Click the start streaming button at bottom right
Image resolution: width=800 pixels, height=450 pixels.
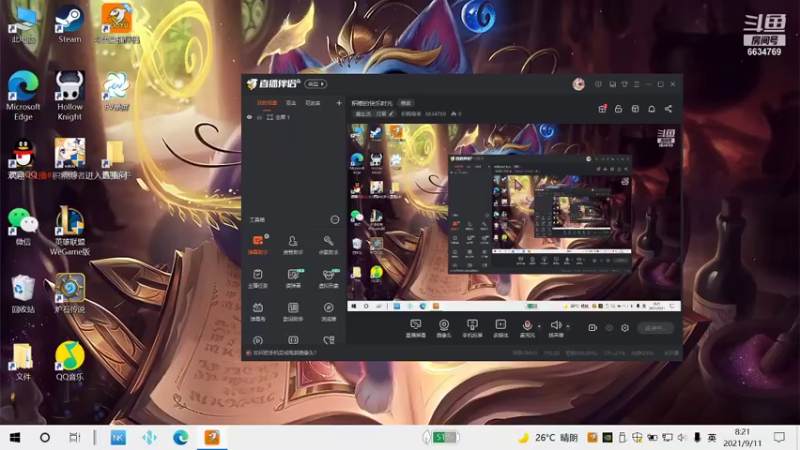click(x=655, y=328)
